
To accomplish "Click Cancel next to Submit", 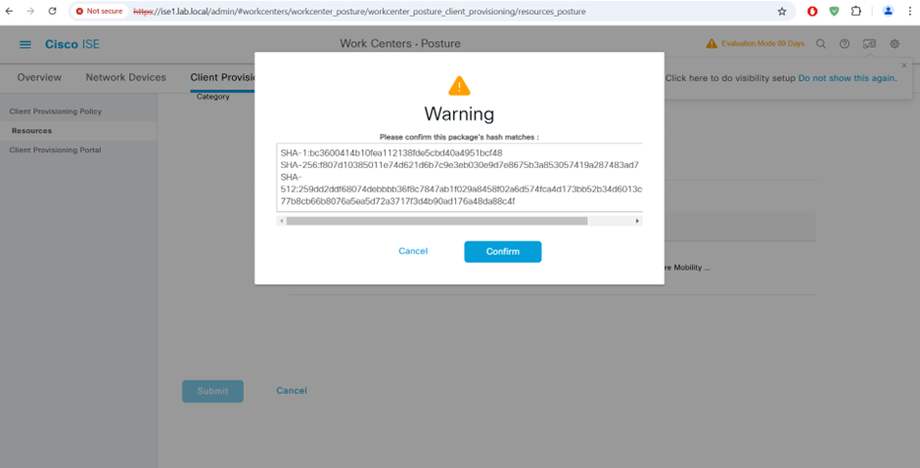I will coord(292,391).
